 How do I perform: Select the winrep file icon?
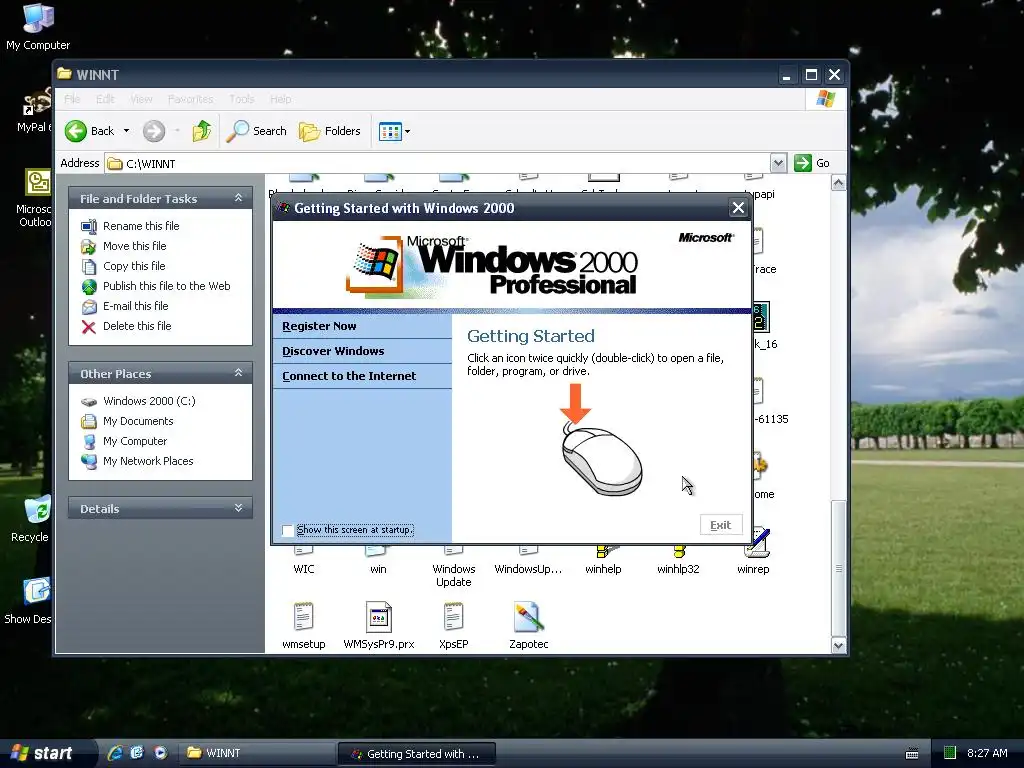(x=758, y=543)
